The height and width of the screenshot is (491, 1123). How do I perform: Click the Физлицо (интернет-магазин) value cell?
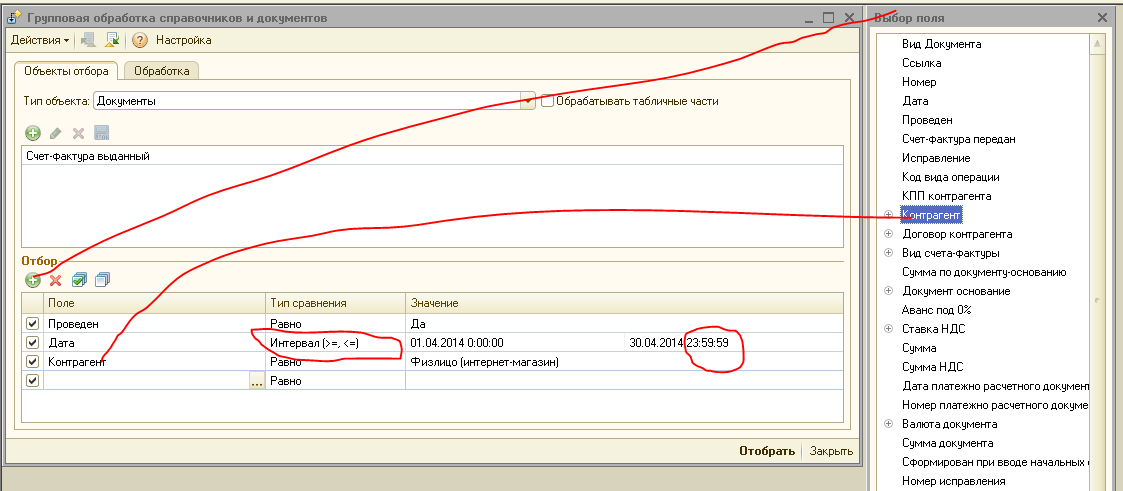click(624, 362)
